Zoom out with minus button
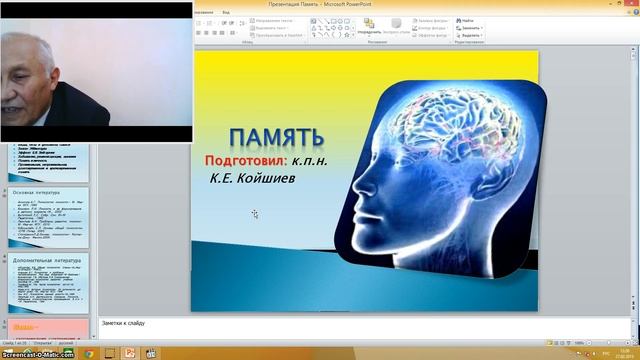The width and height of the screenshot is (640, 360). 589,343
